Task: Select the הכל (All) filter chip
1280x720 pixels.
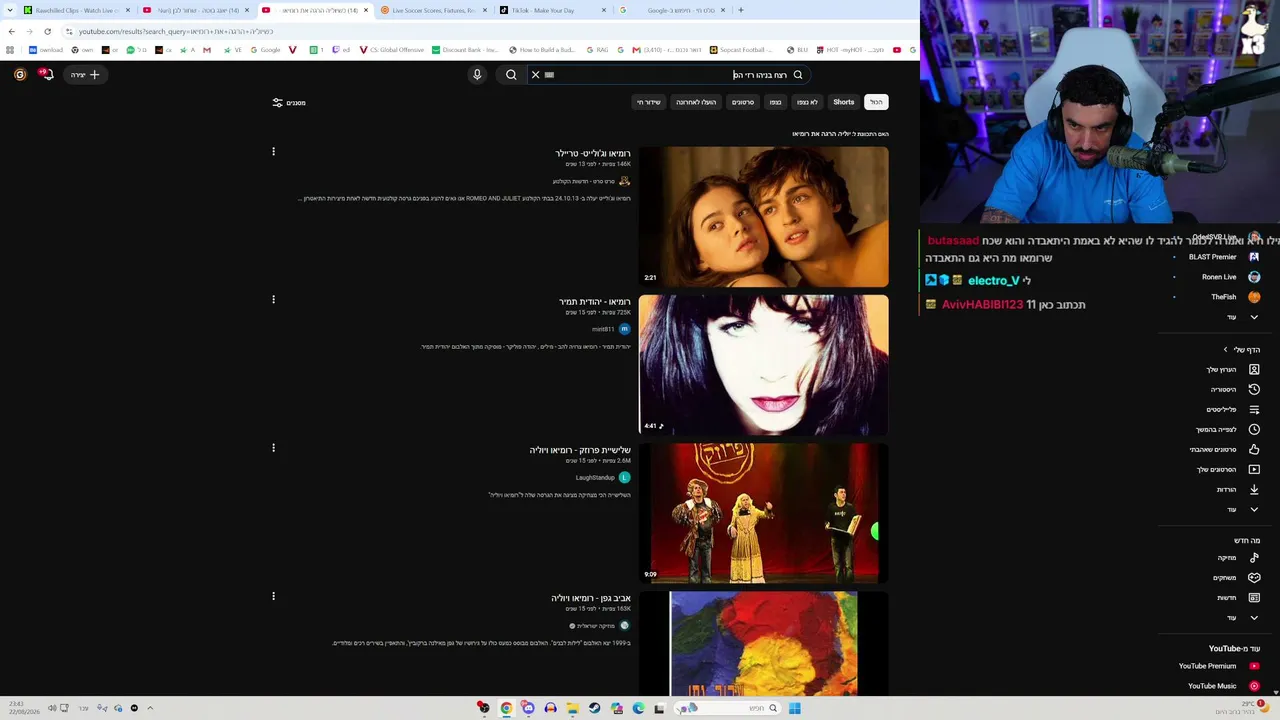Action: 876,102
